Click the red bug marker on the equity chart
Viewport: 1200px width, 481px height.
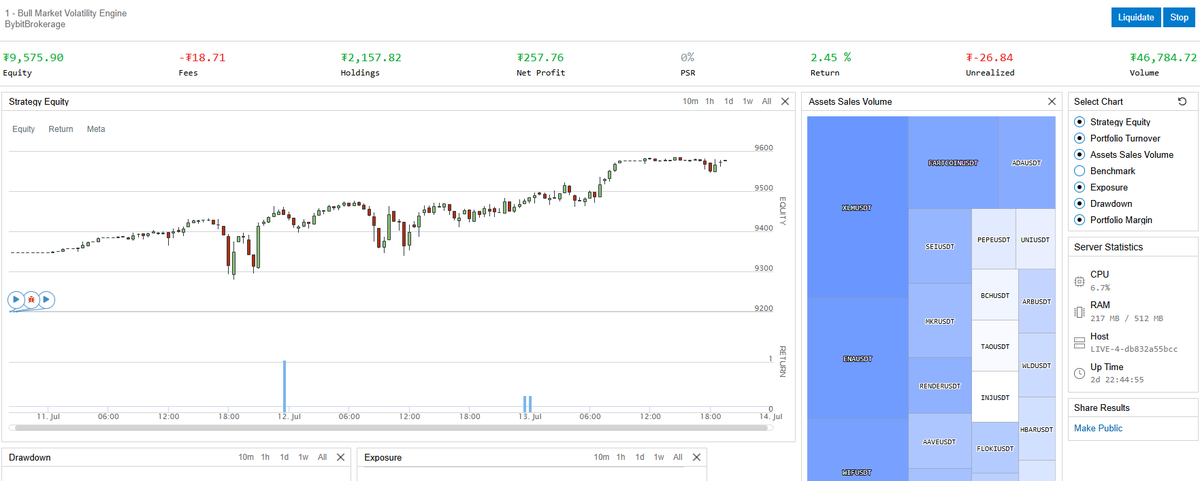pyautogui.click(x=31, y=299)
